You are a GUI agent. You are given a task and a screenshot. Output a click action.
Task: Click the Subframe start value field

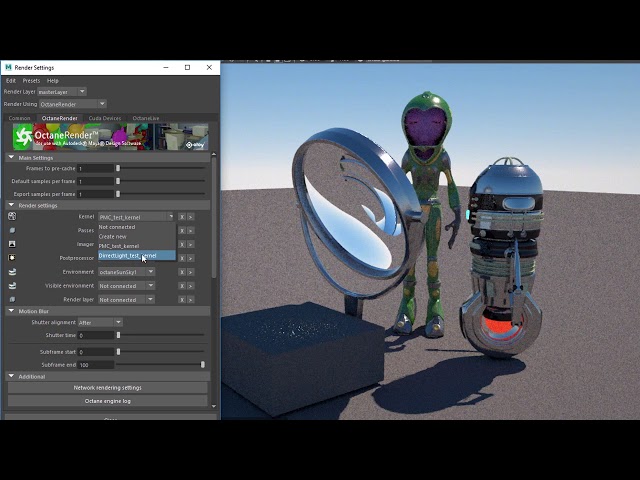pyautogui.click(x=96, y=351)
